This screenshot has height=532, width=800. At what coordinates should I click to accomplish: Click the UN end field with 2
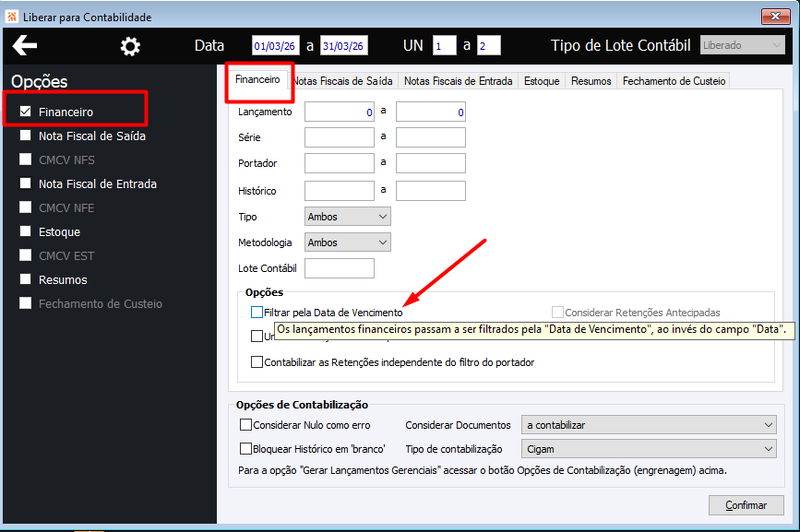(x=489, y=46)
